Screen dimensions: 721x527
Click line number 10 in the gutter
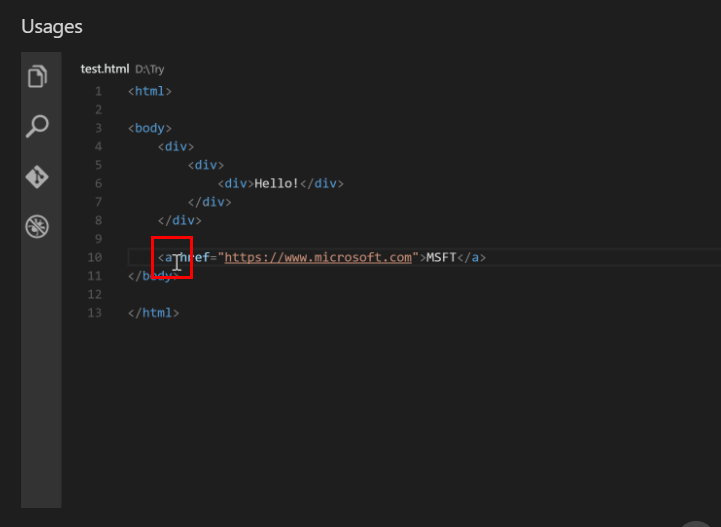point(95,257)
